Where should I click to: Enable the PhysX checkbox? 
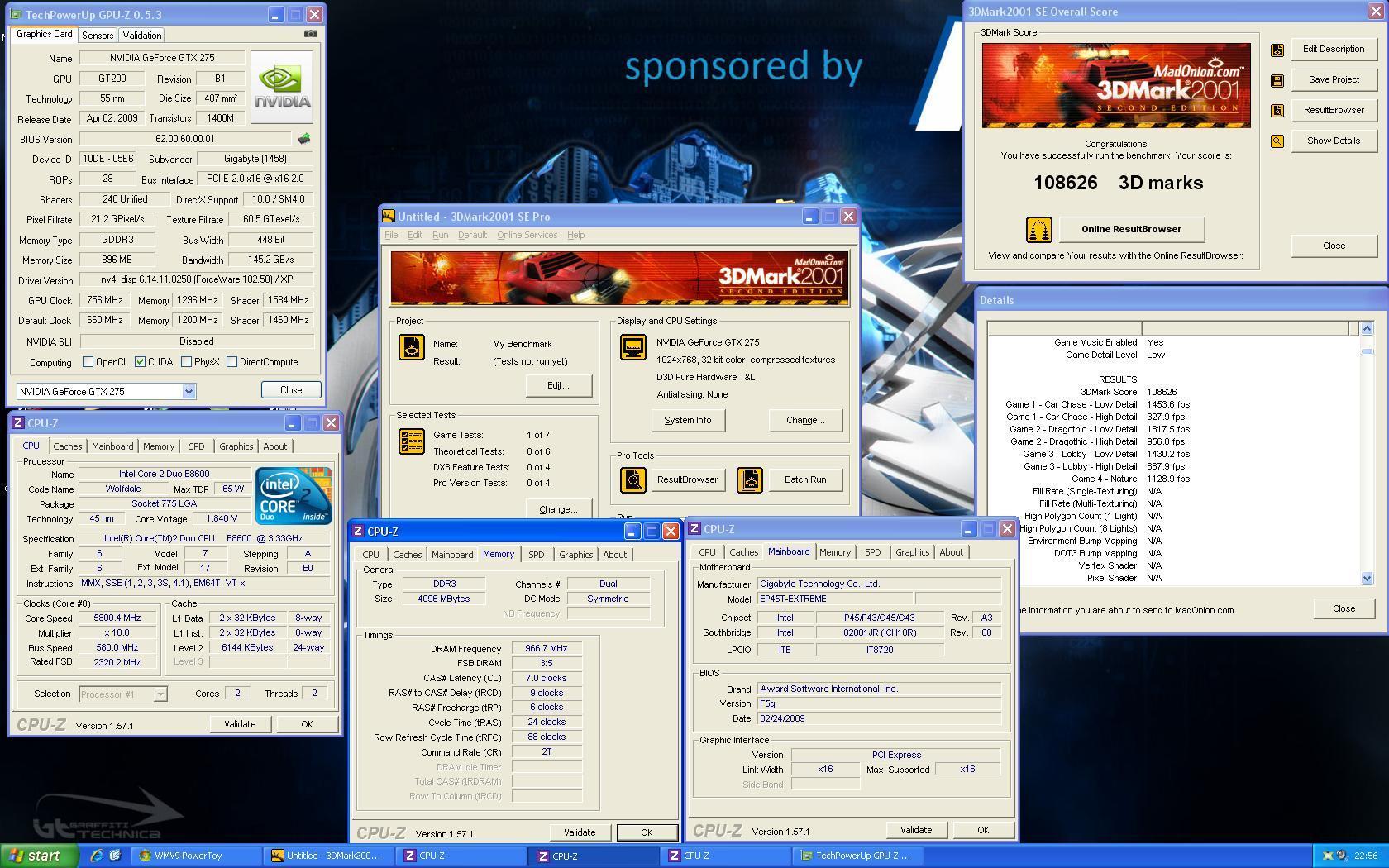186,362
